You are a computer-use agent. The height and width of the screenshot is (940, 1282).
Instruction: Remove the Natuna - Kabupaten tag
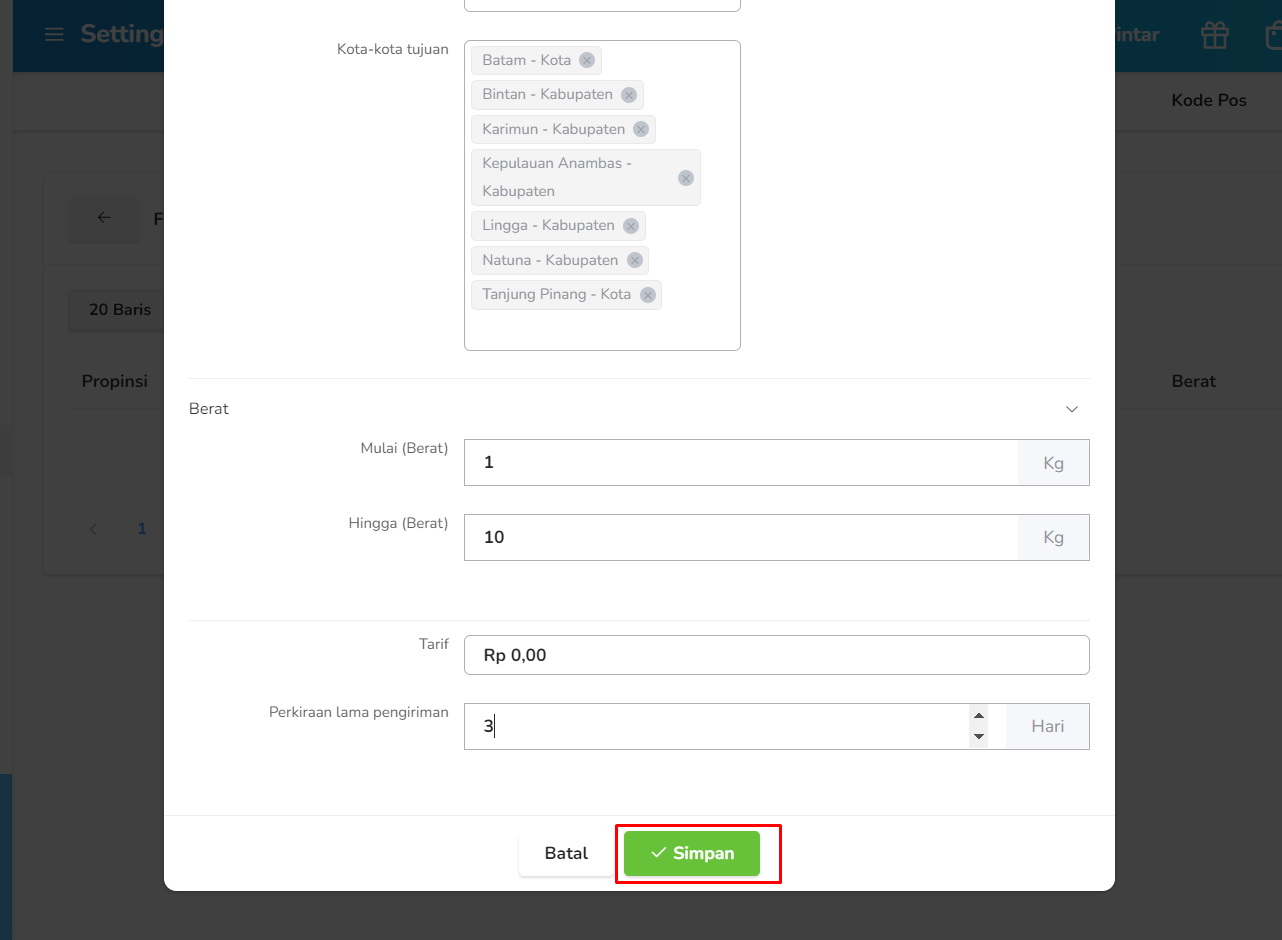click(x=635, y=260)
